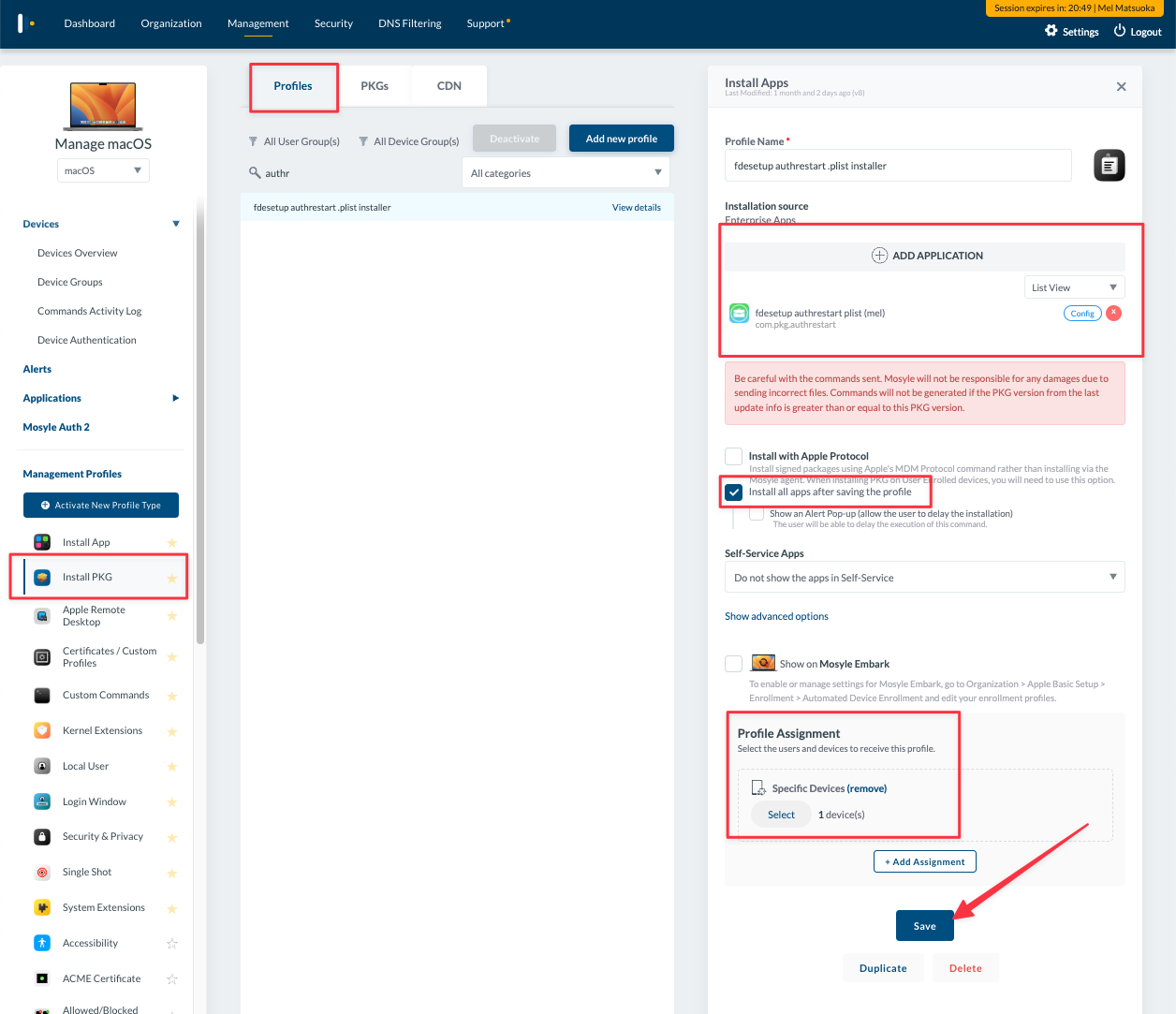Open the Dashboard menu
Screen dimensions: 1176x1014
click(90, 23)
